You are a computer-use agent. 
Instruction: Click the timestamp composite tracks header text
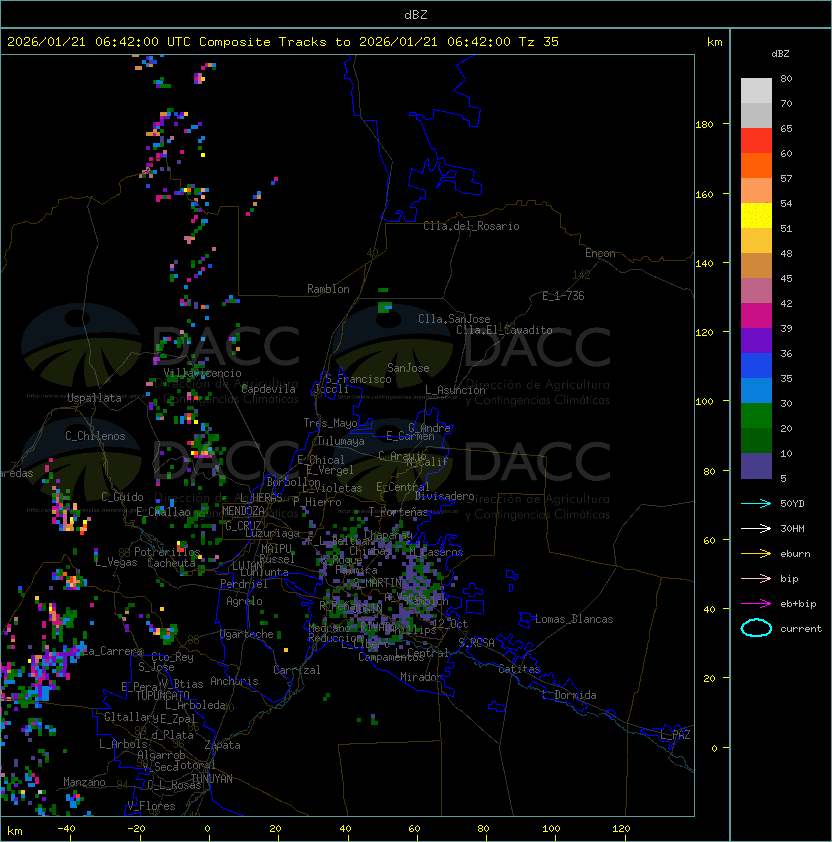click(x=283, y=42)
